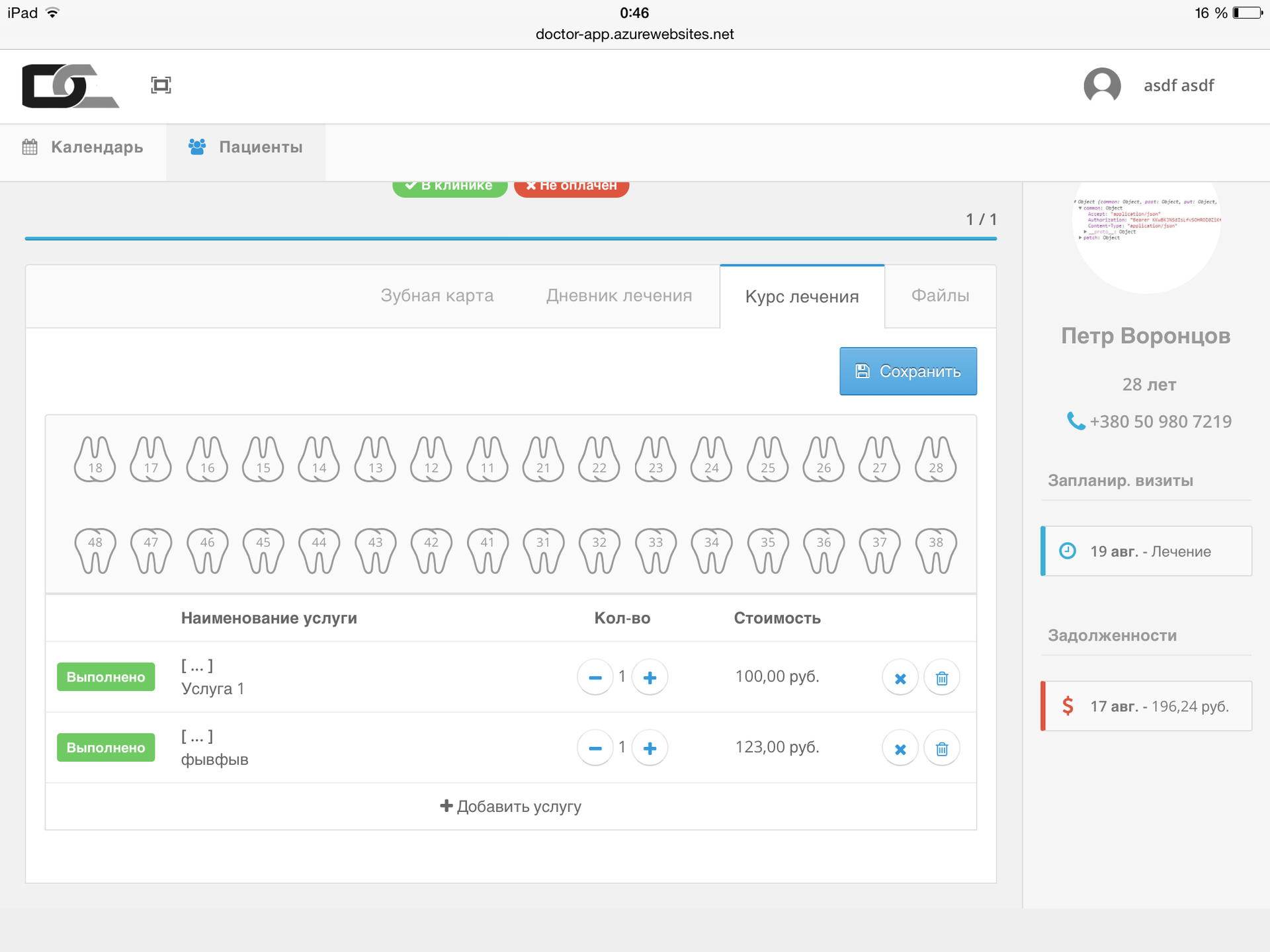Open Календарь from navigation menu
Screen dimensions: 1270x952
pos(83,147)
